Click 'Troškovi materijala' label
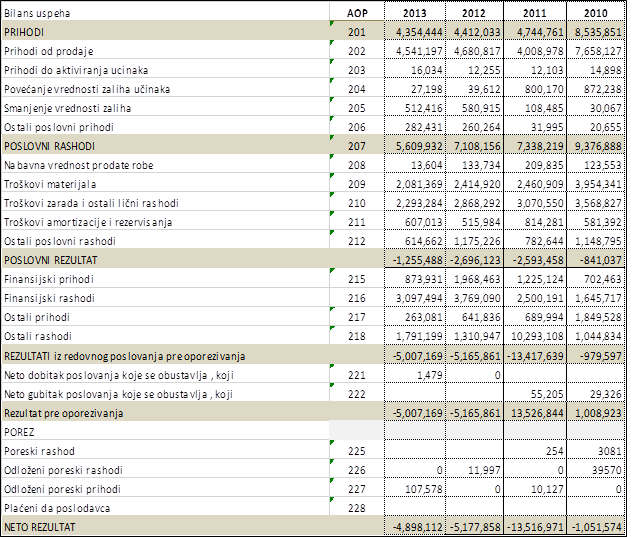This screenshot has width=633, height=537. click(50, 184)
